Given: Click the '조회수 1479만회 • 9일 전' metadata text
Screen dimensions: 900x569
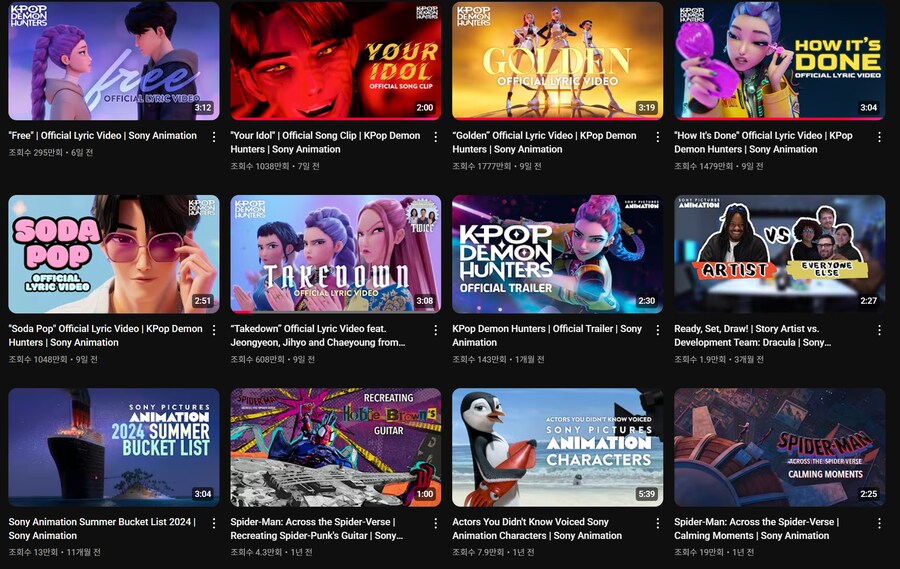Looking at the screenshot, I should point(719,167).
